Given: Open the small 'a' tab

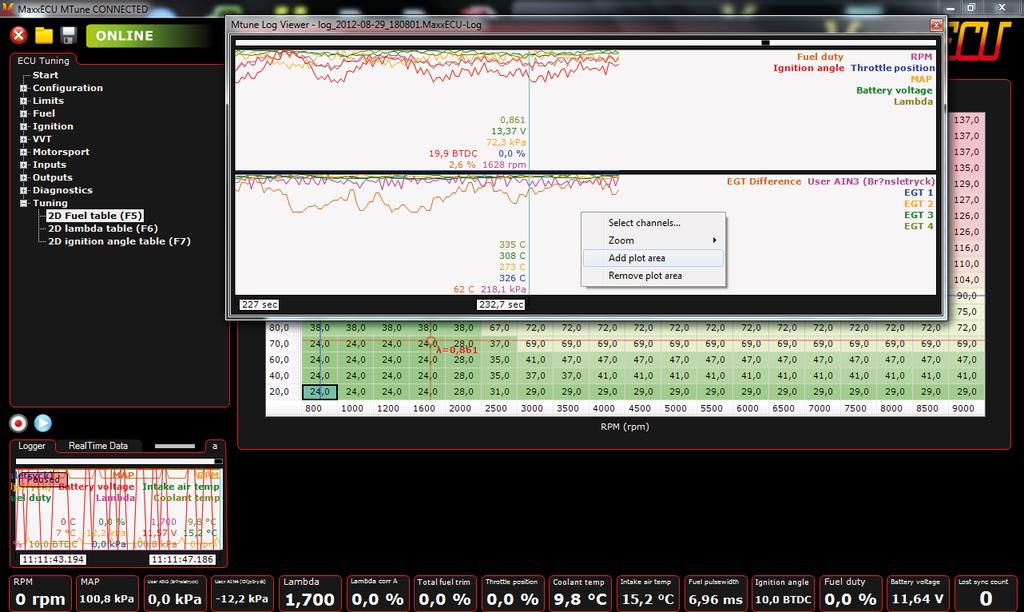Looking at the screenshot, I should [214, 446].
